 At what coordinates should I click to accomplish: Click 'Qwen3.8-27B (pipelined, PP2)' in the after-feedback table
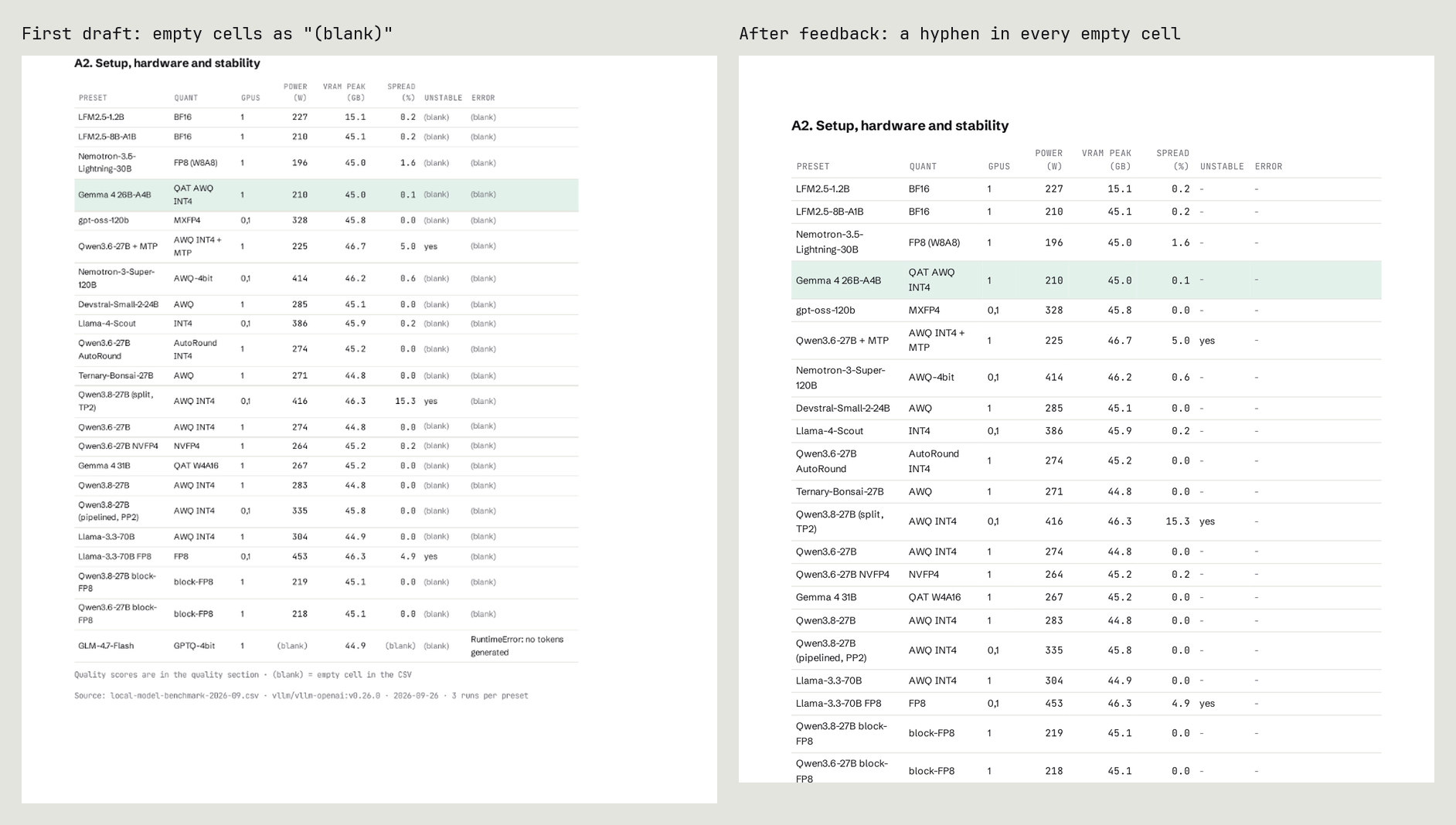pos(832,650)
